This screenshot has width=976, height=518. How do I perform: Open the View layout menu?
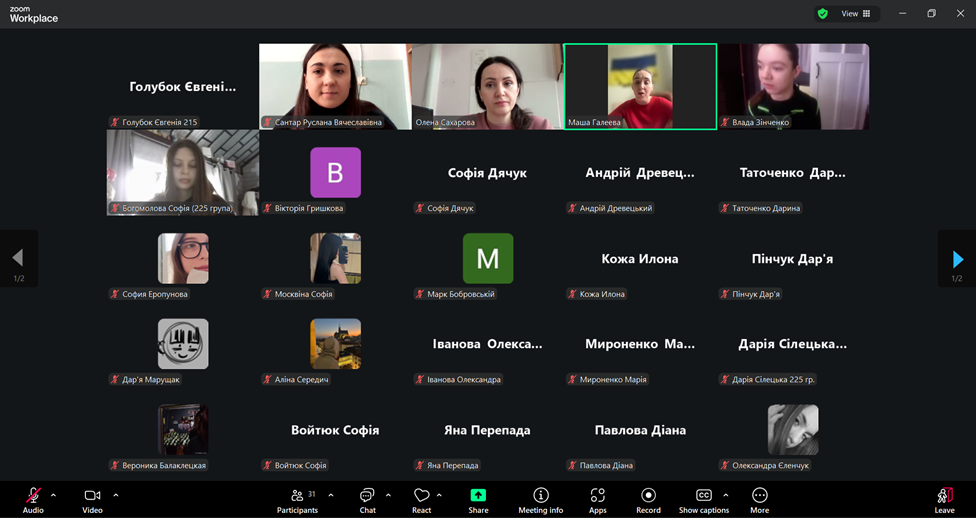click(856, 14)
